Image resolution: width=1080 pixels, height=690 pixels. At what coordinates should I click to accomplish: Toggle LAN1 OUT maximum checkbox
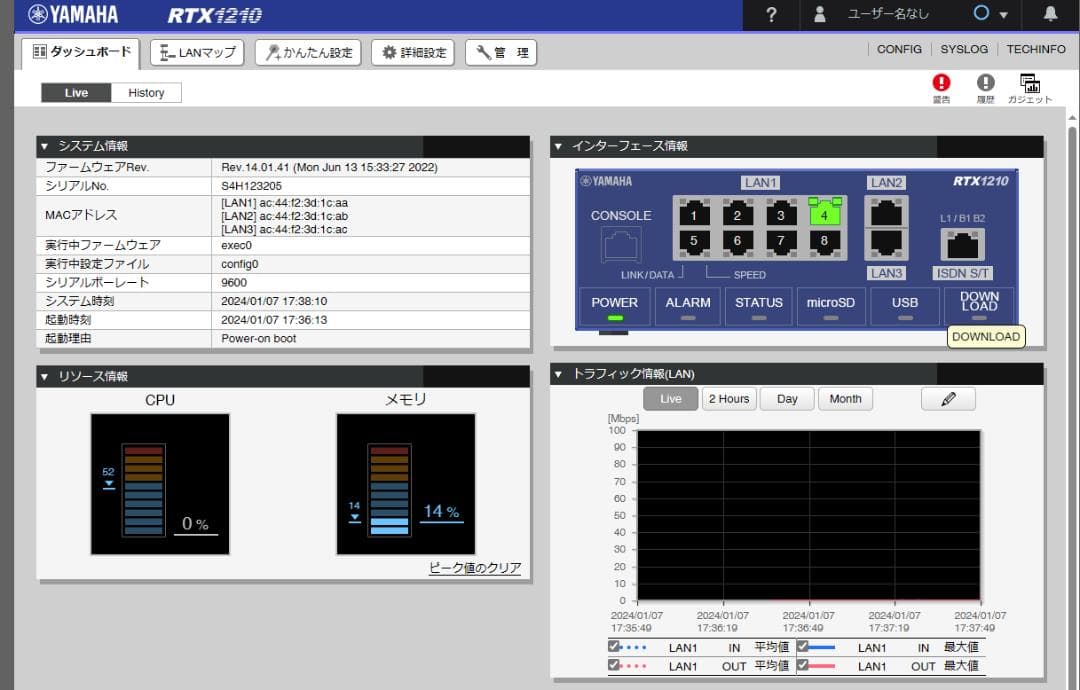(x=802, y=665)
